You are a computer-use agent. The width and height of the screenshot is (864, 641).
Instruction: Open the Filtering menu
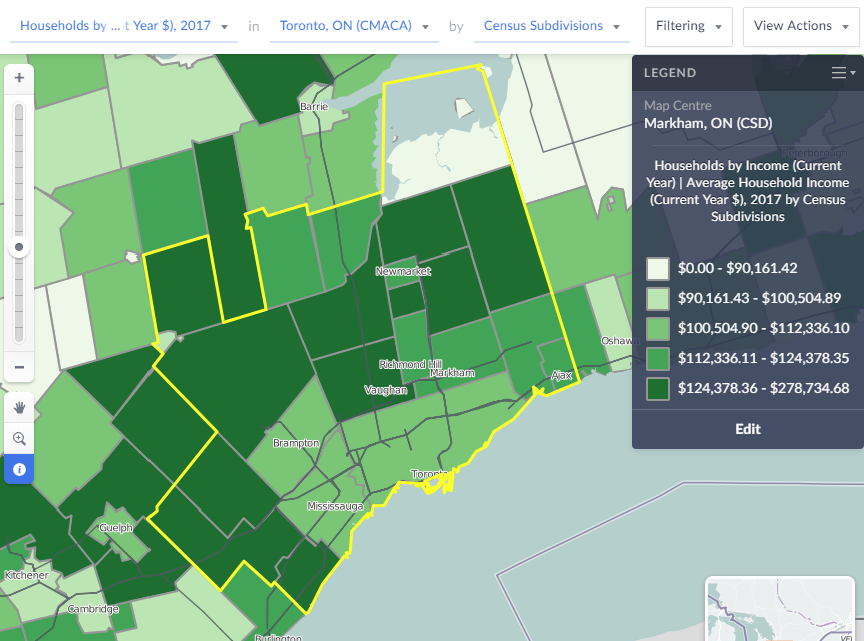[x=688, y=26]
